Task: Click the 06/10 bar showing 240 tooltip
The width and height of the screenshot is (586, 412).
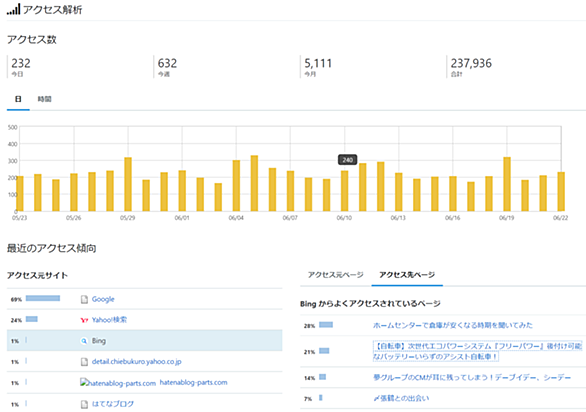Action: click(x=345, y=191)
